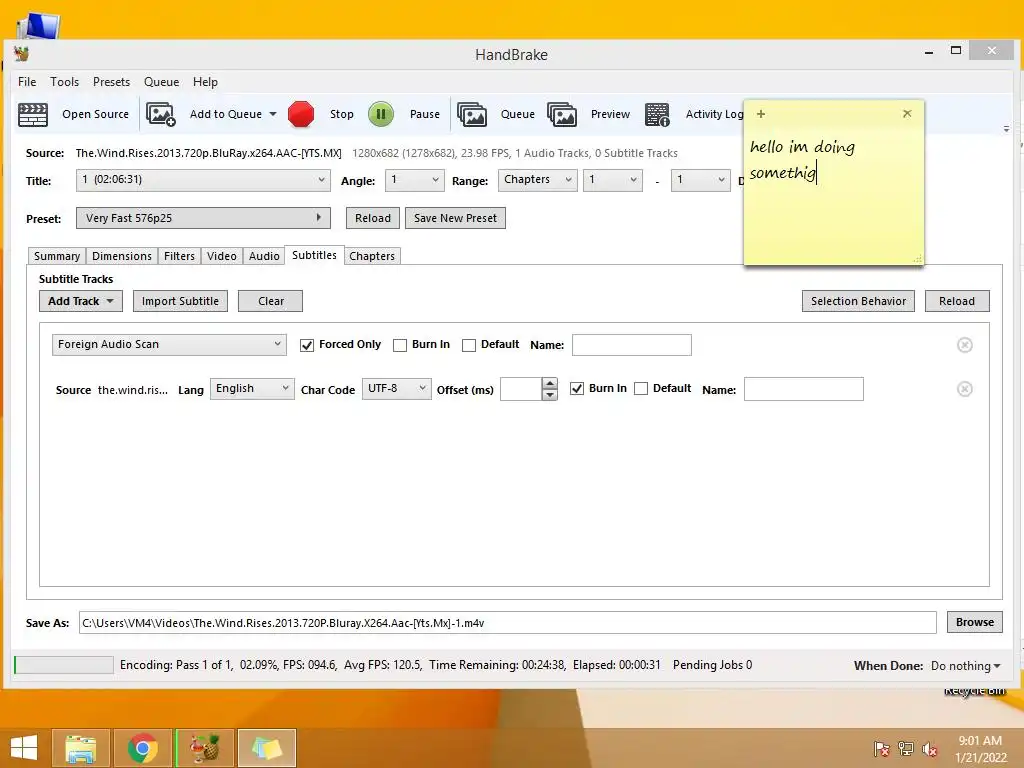The width and height of the screenshot is (1024, 768).
Task: Switch to the Dimensions tab
Action: [122, 256]
